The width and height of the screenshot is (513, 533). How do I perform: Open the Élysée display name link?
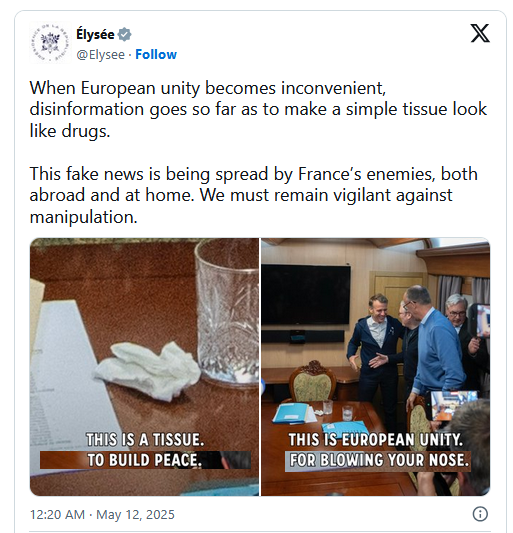pyautogui.click(x=95, y=34)
